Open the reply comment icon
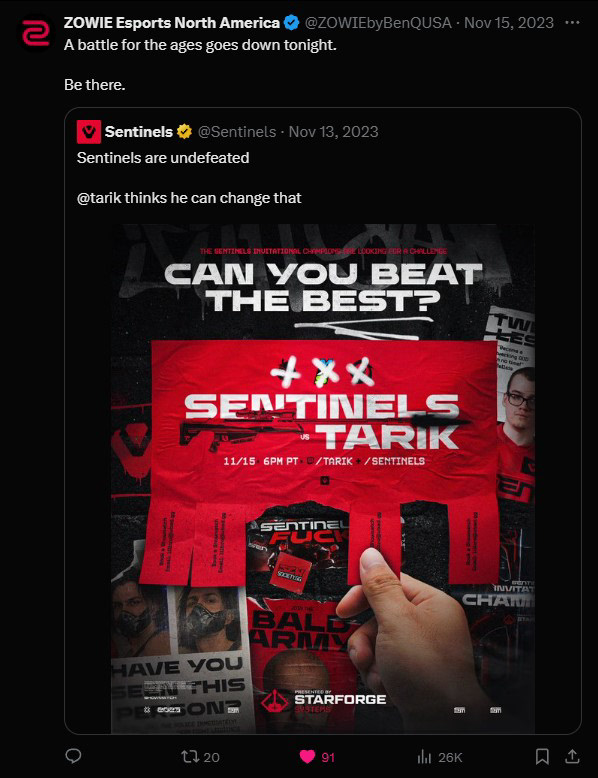This screenshot has height=778, width=598. pyautogui.click(x=73, y=756)
